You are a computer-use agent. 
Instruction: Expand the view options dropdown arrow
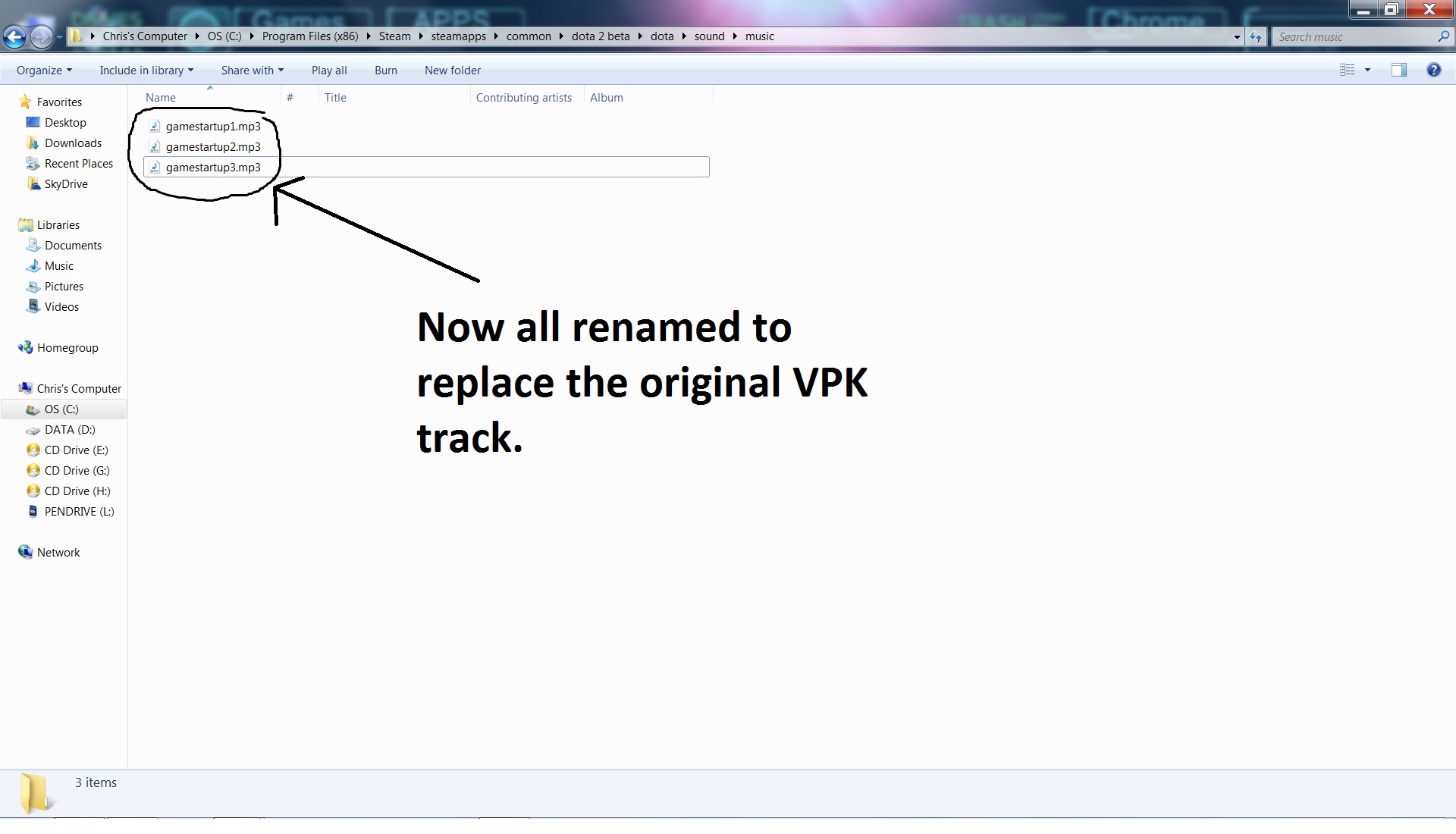click(x=1368, y=70)
